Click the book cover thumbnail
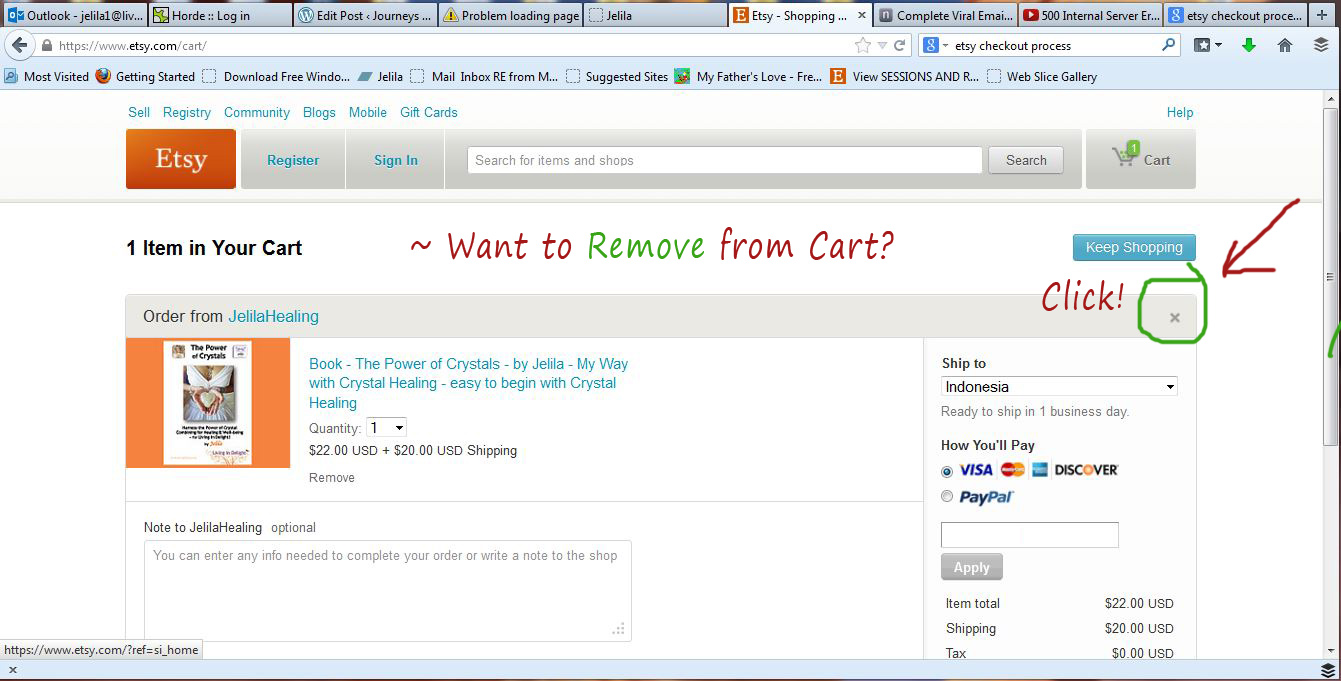 (207, 403)
